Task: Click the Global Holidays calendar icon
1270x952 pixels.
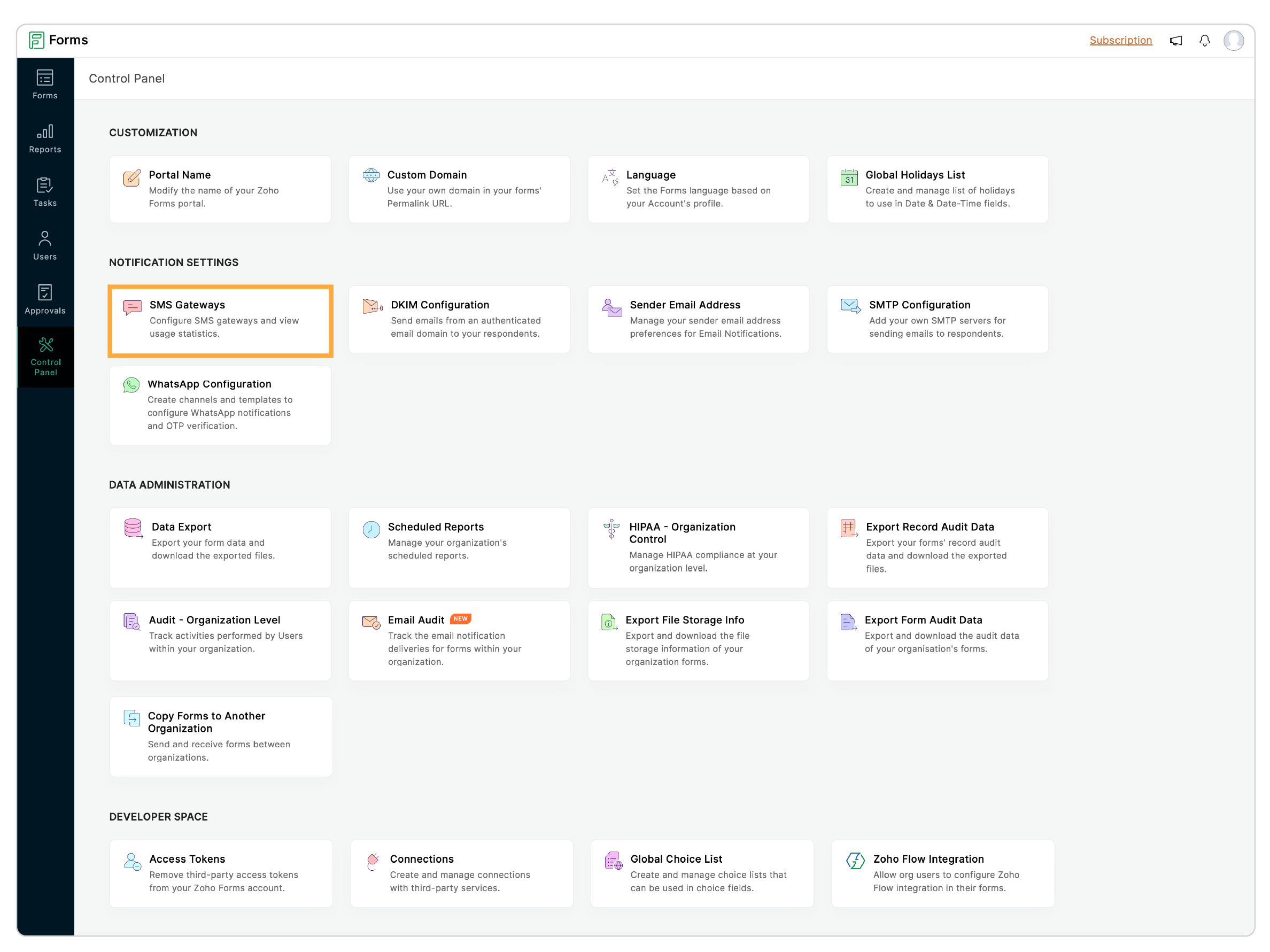Action: click(849, 177)
